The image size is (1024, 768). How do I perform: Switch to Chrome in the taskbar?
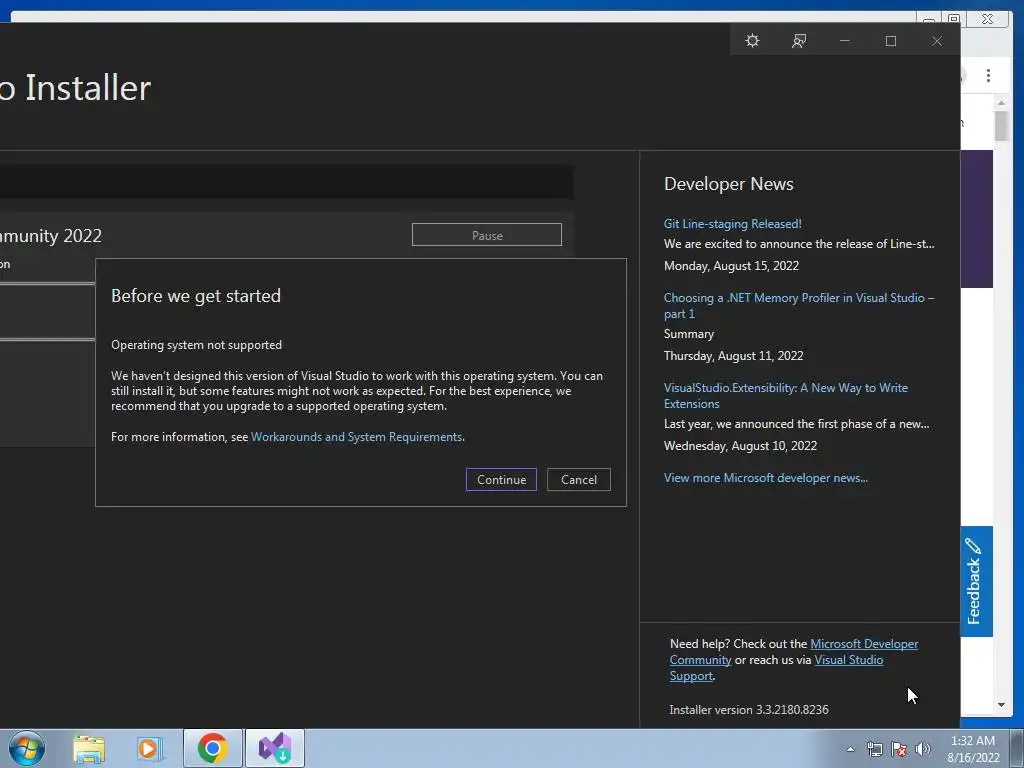coord(212,748)
